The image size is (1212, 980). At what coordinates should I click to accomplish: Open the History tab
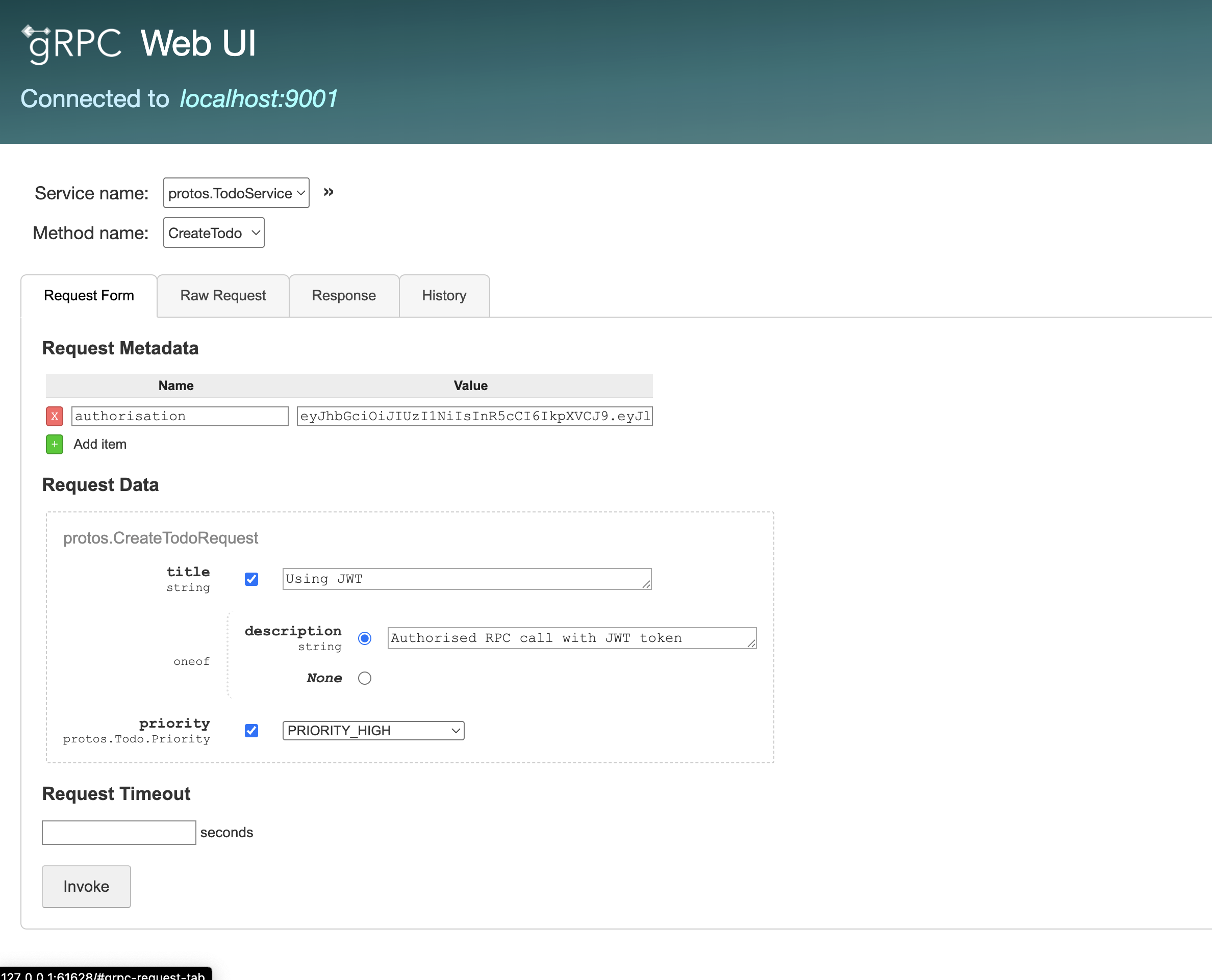click(444, 295)
